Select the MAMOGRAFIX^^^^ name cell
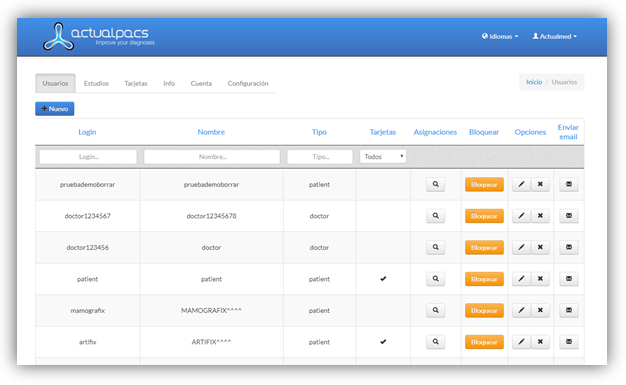626x385 pixels. (x=211, y=310)
